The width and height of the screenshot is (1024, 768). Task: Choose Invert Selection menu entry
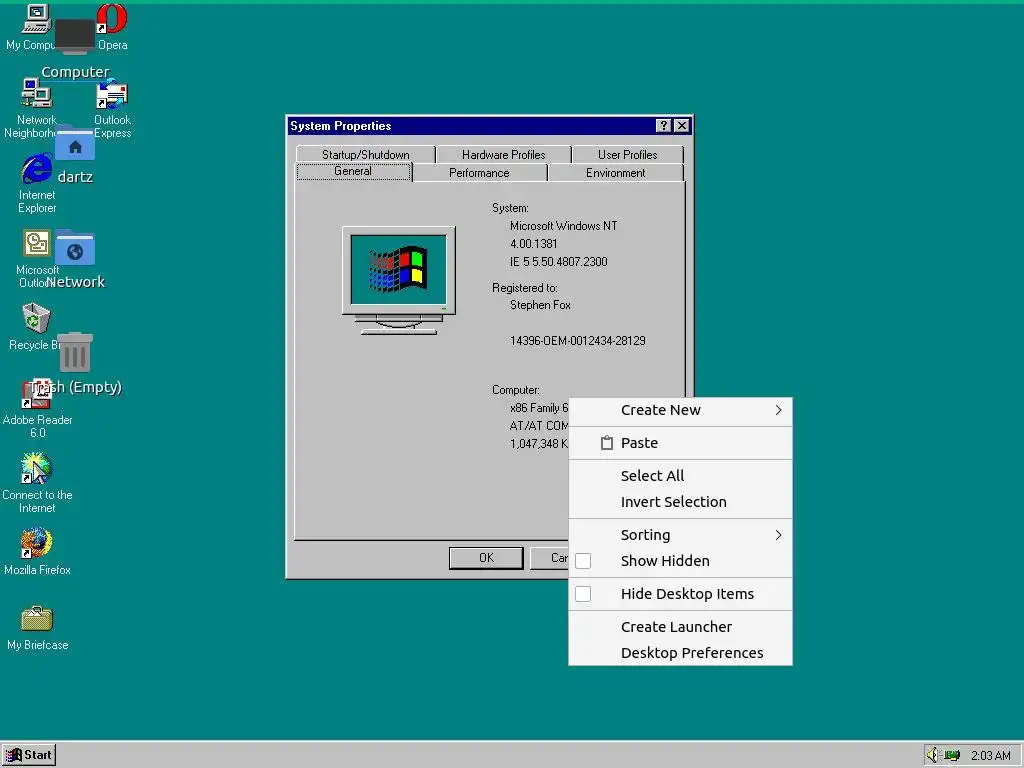[680, 502]
